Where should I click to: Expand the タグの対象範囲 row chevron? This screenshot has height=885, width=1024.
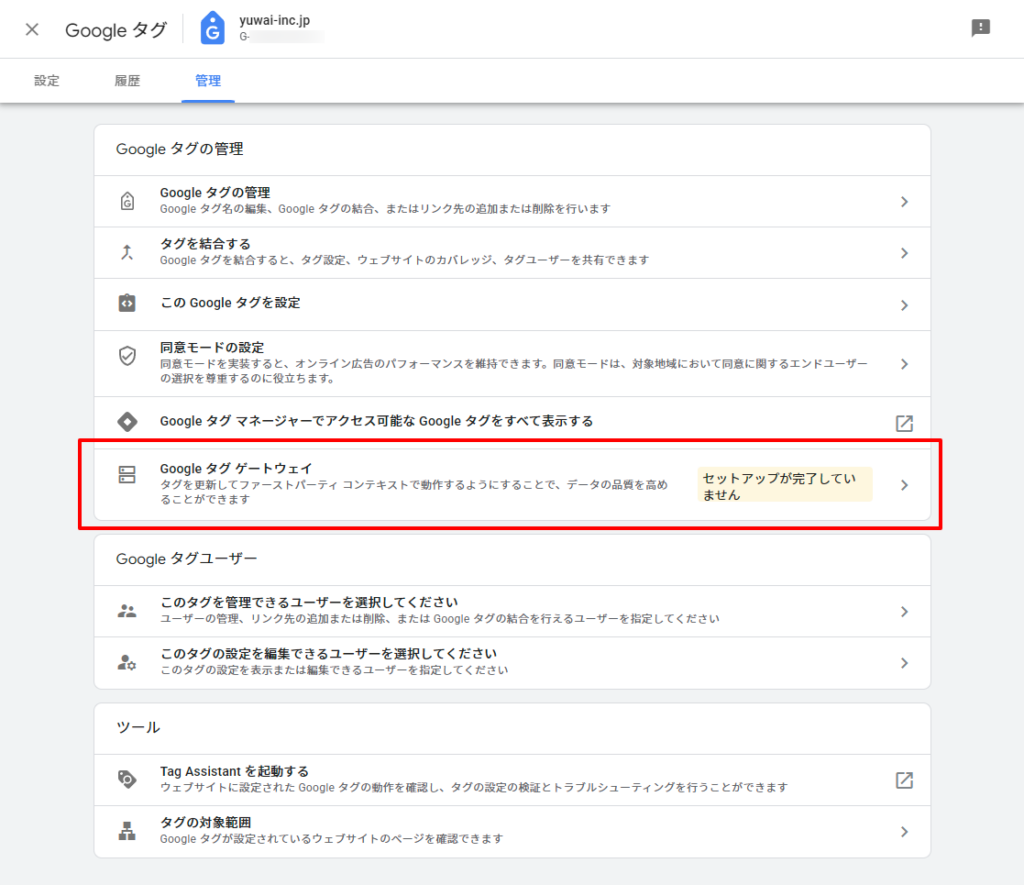point(904,831)
